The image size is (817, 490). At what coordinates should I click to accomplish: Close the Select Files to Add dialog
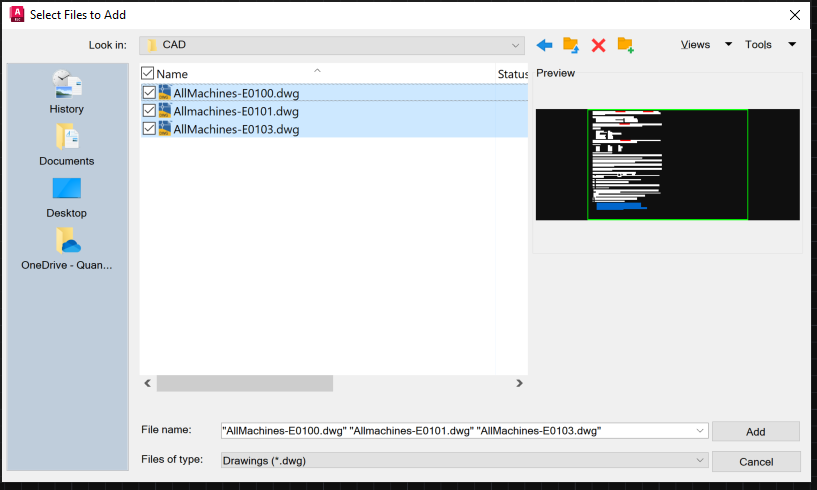795,15
